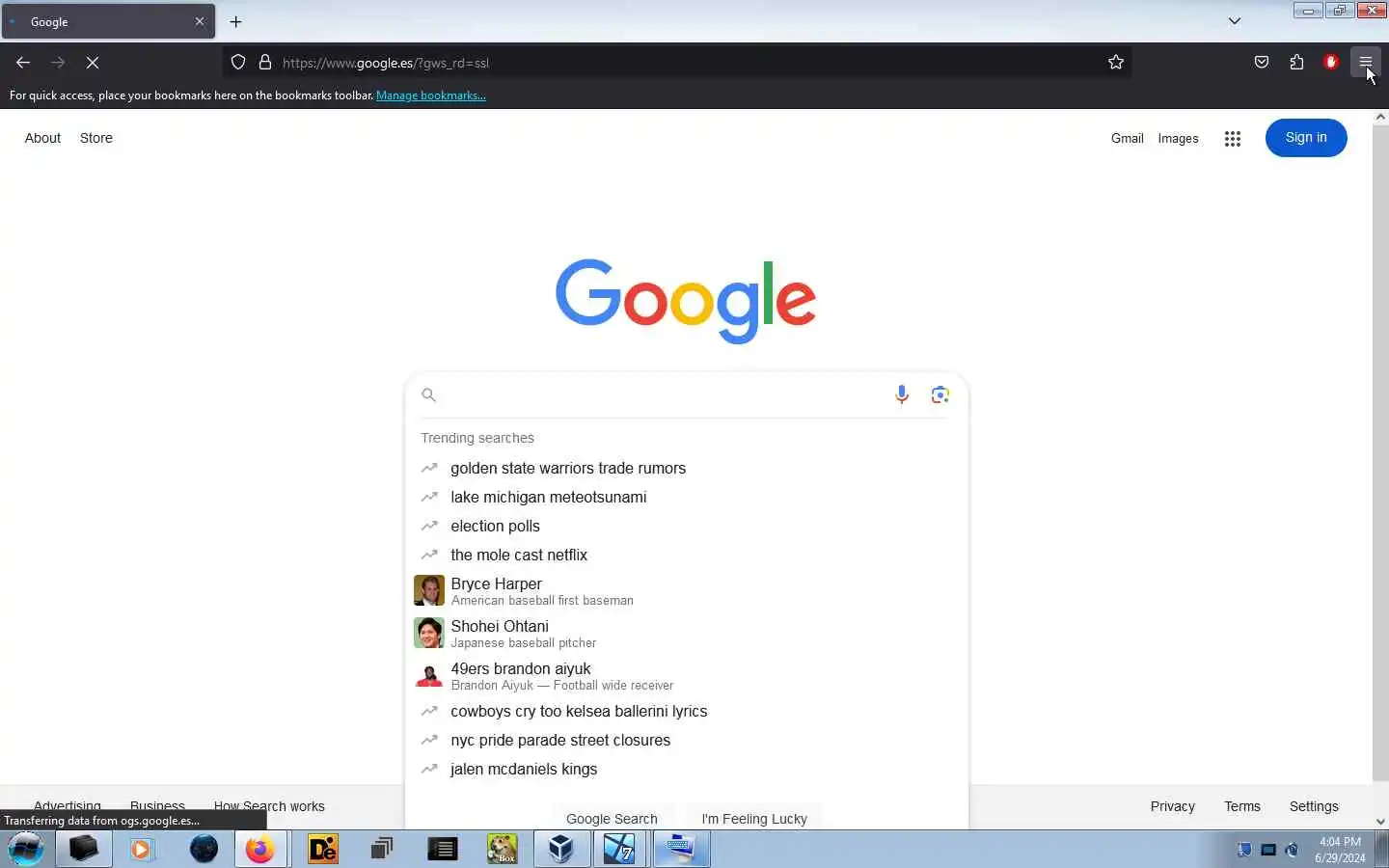The image size is (1389, 868).
Task: Go to Gmail
Action: coord(1127,139)
